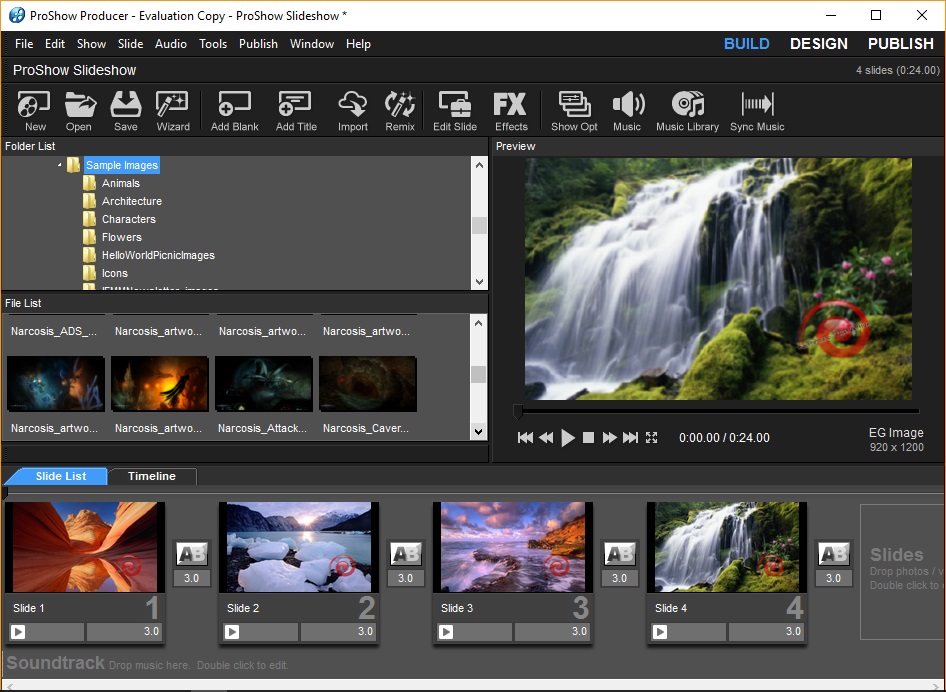Screen dimensions: 946x692
Task: Click the play icon under Slide 4
Action: tap(660, 632)
